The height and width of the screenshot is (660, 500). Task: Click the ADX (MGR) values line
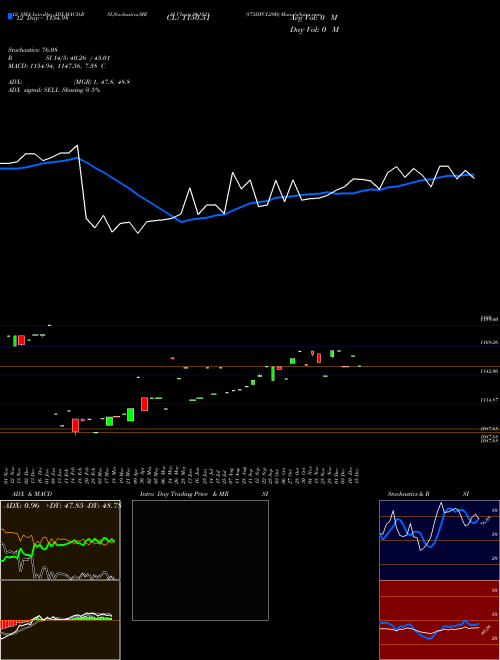tap(69, 82)
